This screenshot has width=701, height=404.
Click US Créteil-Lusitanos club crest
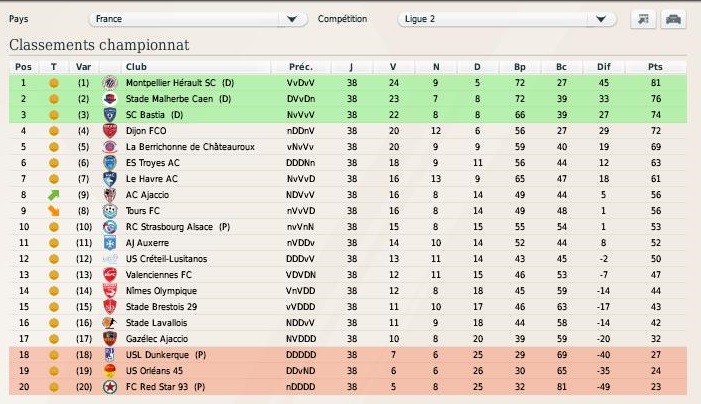pos(110,259)
